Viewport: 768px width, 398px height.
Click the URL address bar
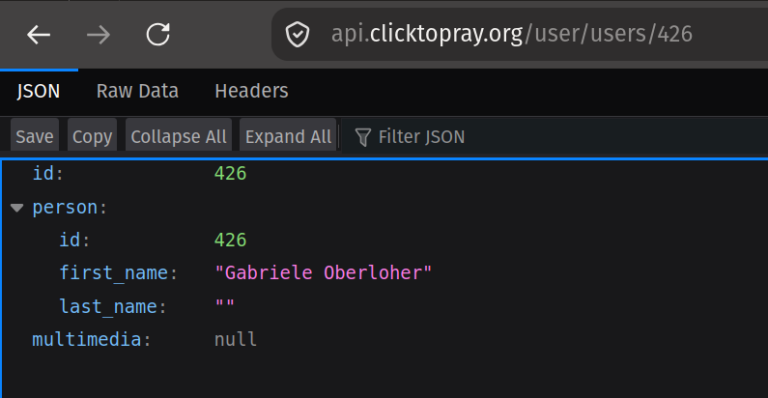coord(519,34)
